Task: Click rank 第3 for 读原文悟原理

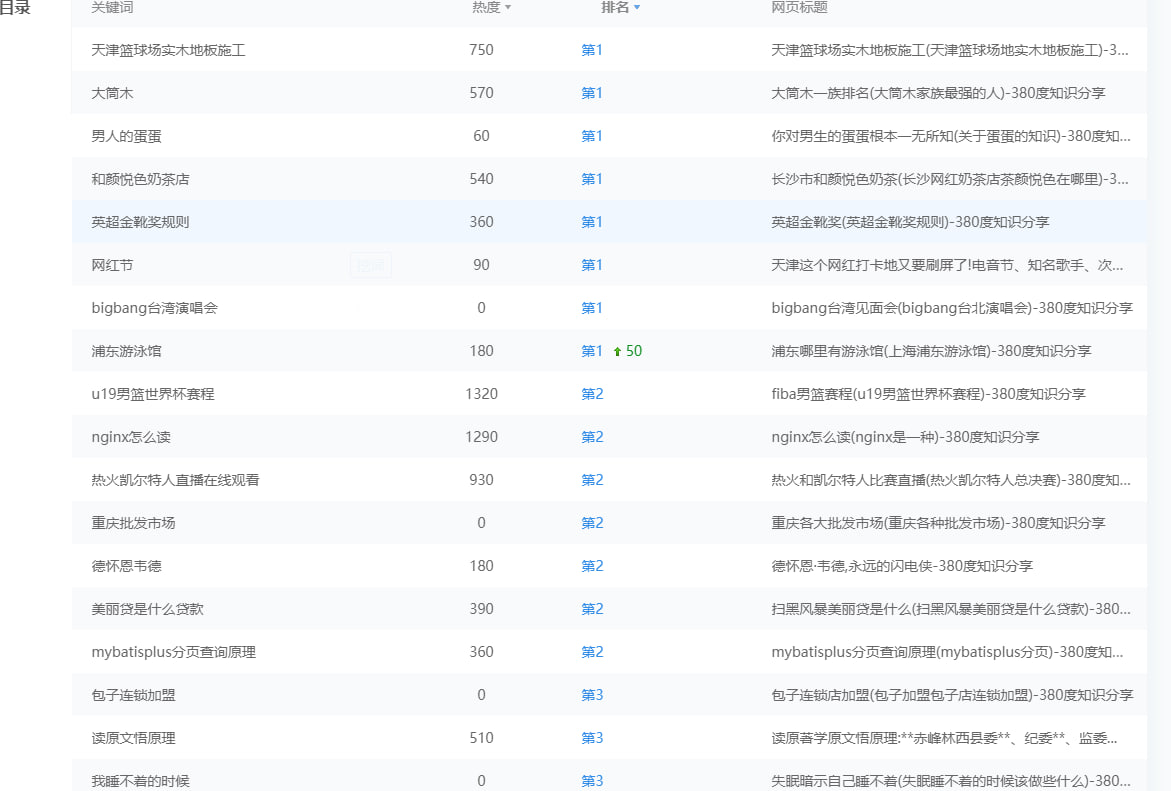Action: pos(592,738)
